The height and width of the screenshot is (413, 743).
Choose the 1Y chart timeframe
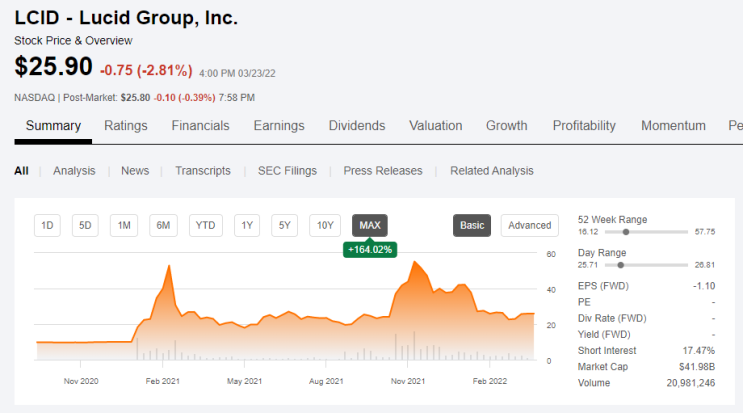click(247, 225)
